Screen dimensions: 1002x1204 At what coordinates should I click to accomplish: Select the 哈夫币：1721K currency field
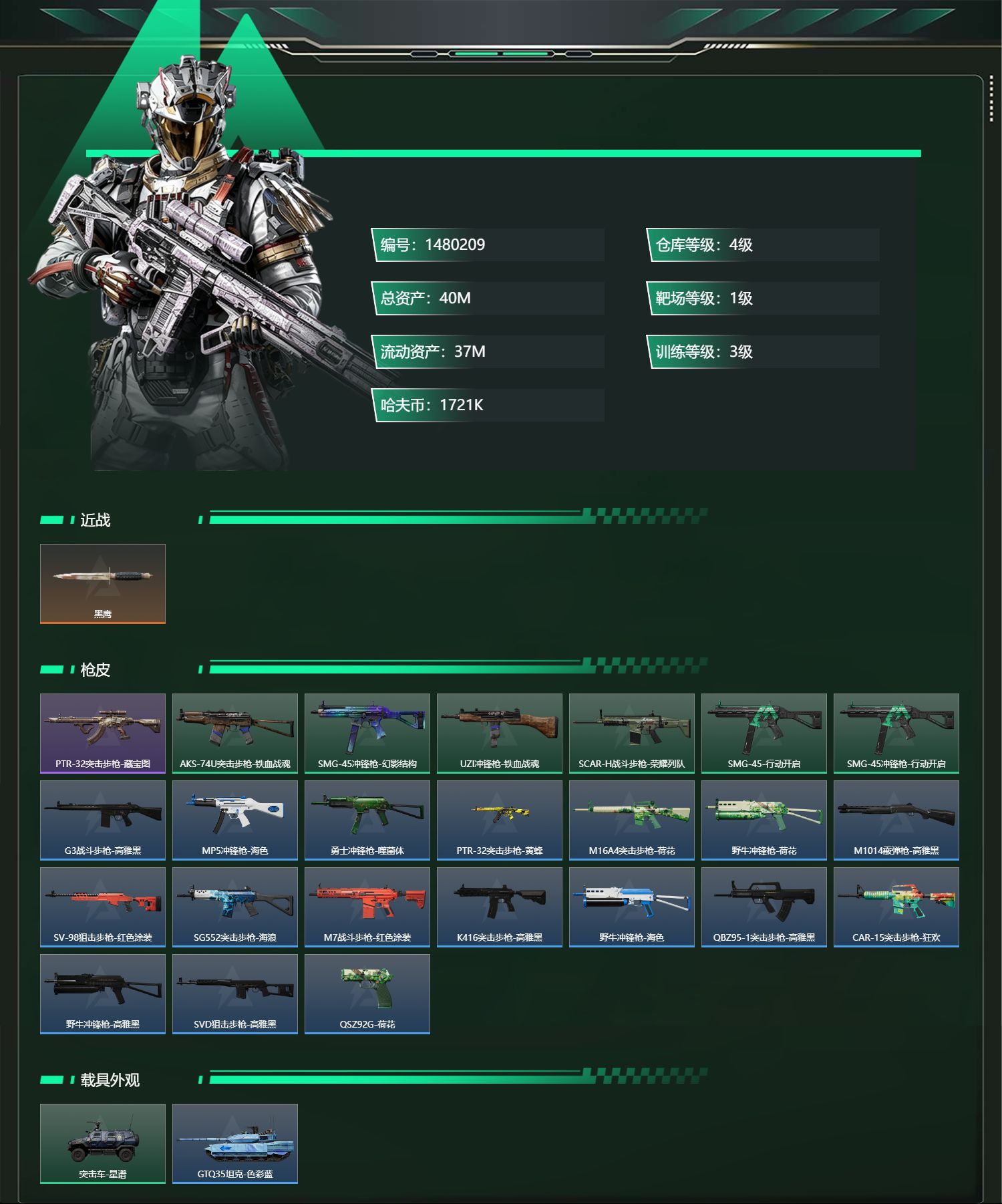click(488, 405)
